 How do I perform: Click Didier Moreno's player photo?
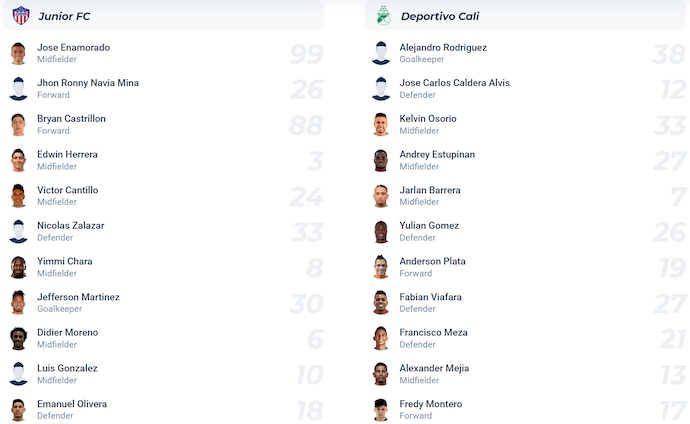(18, 338)
